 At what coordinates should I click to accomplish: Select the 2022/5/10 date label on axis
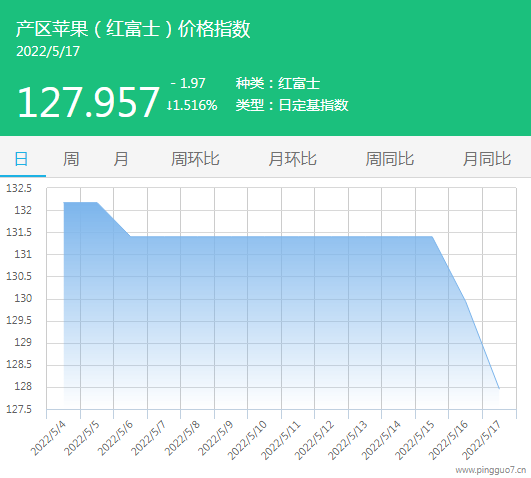coord(247,440)
